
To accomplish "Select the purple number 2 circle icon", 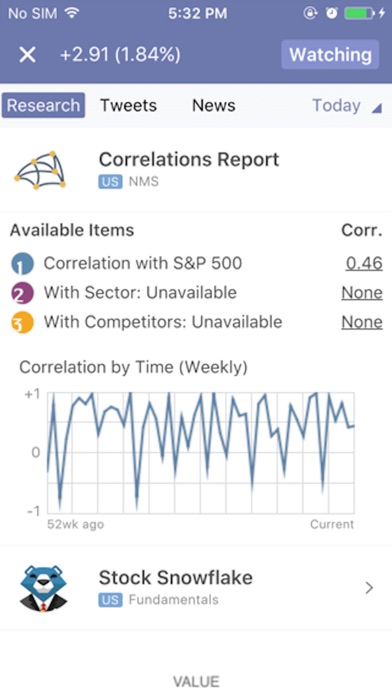I will pos(22,293).
